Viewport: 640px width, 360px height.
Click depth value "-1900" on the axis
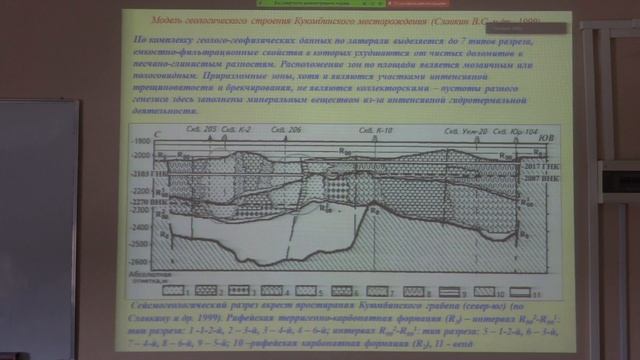tap(140, 141)
